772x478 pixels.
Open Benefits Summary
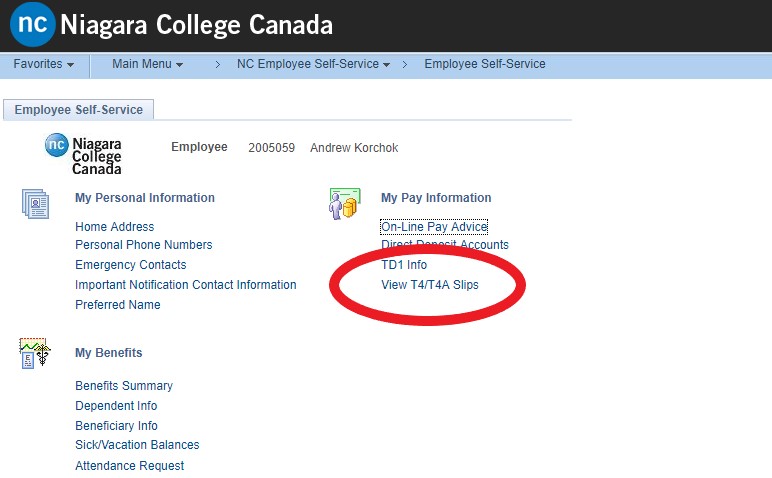(124, 386)
